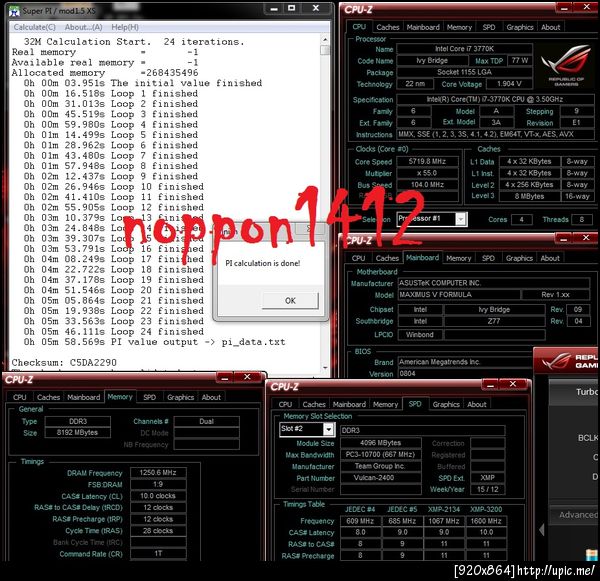600x581 pixels.
Task: Click the XMP-3200 frequency 1600 MHz cell
Action: [486, 521]
